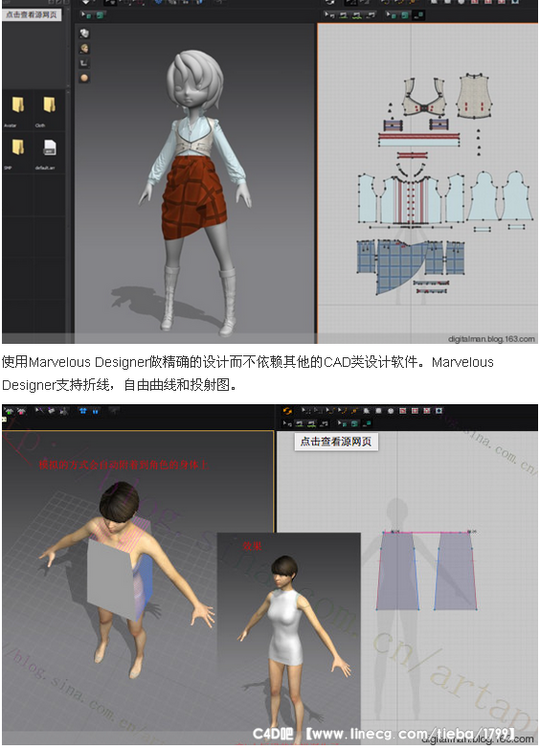The image size is (540, 750).
Task: Click the topmost icon on the 3D viewport sidebar
Action: [x=84, y=33]
